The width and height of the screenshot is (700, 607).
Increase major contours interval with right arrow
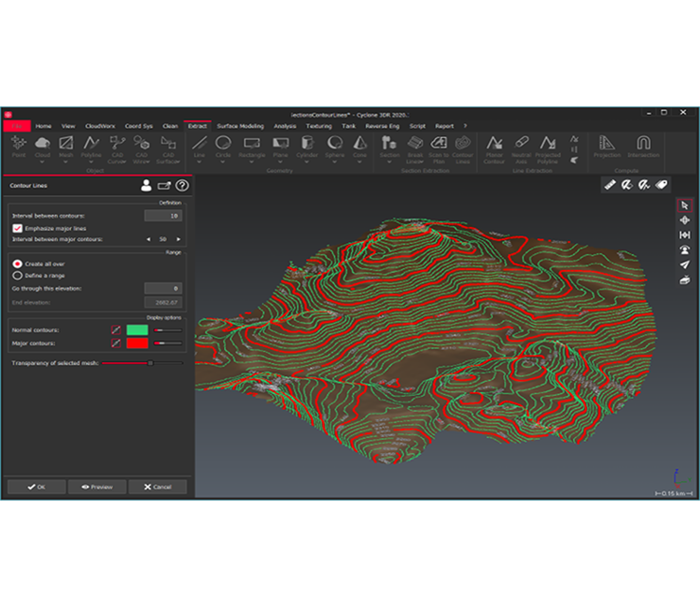179,239
